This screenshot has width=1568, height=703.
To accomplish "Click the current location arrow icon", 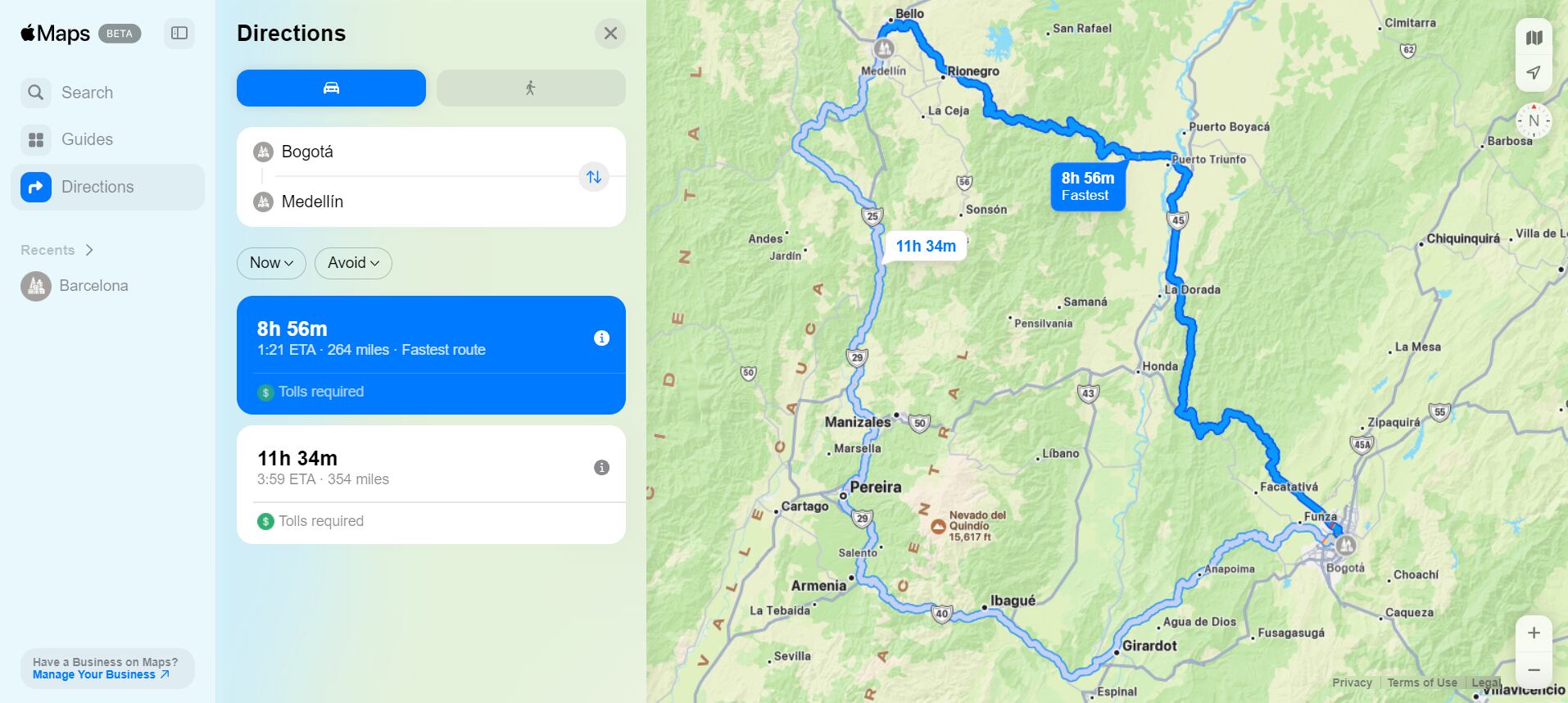I will (x=1534, y=73).
